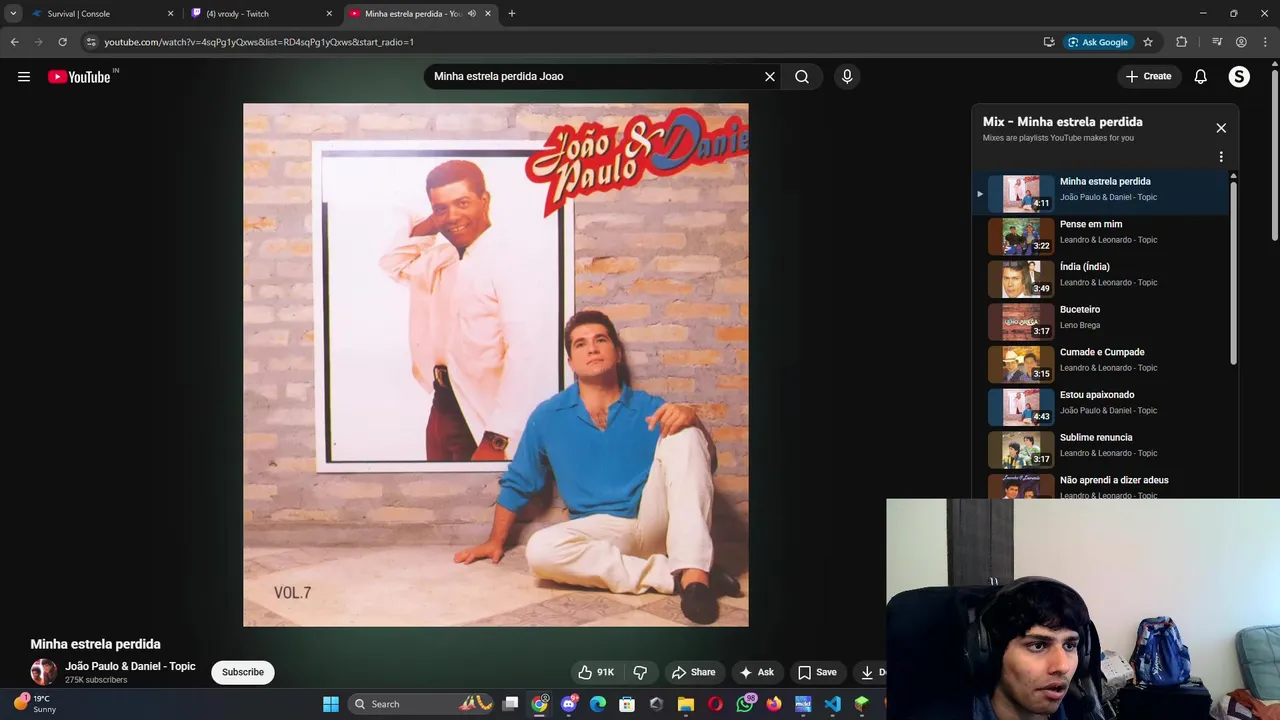Select the Minha estrela perdida YouTube tab
The width and height of the screenshot is (1280, 720).
point(410,14)
